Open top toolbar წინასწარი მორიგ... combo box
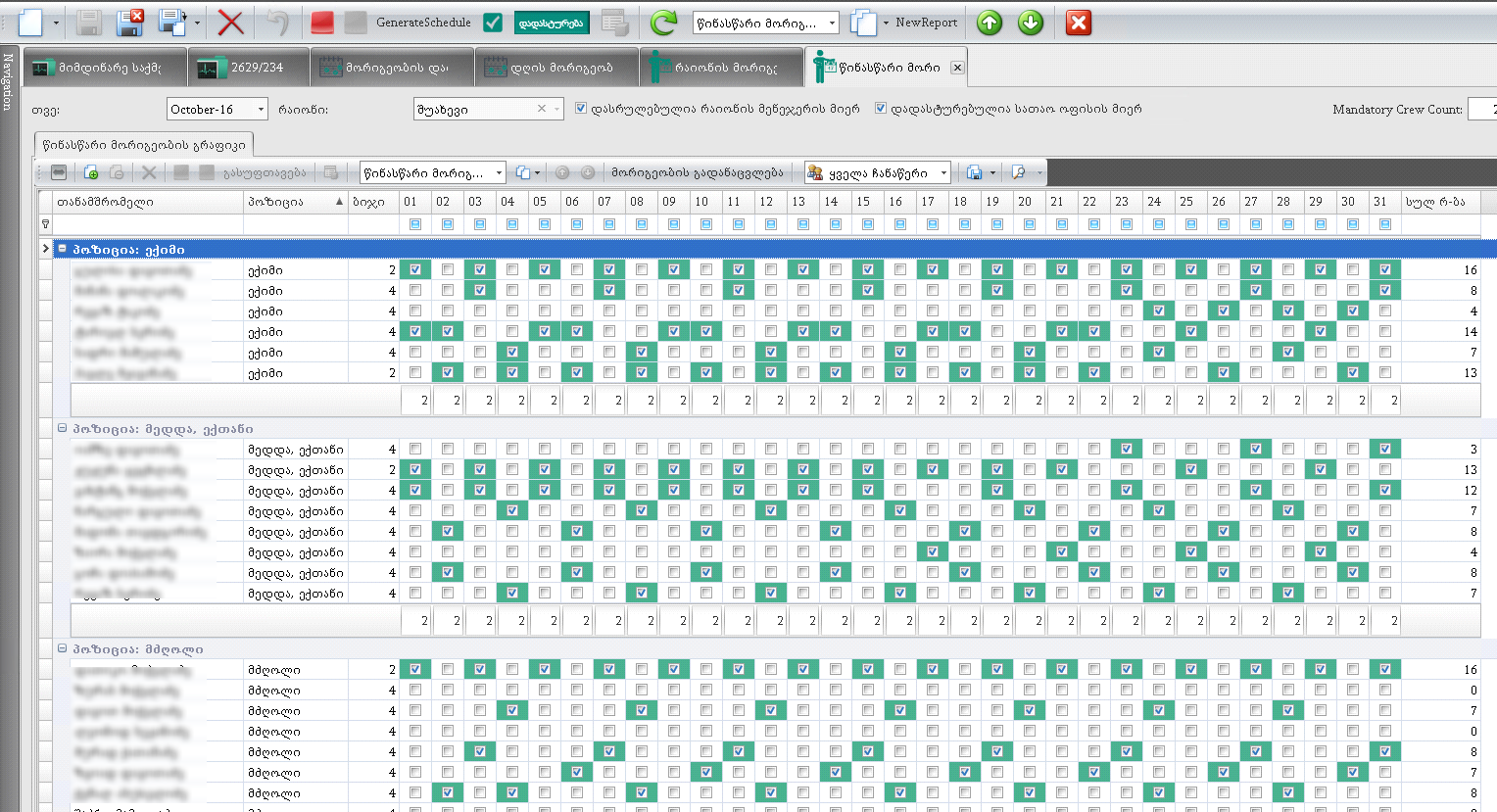Screen dimensions: 1497x812 [832, 23]
